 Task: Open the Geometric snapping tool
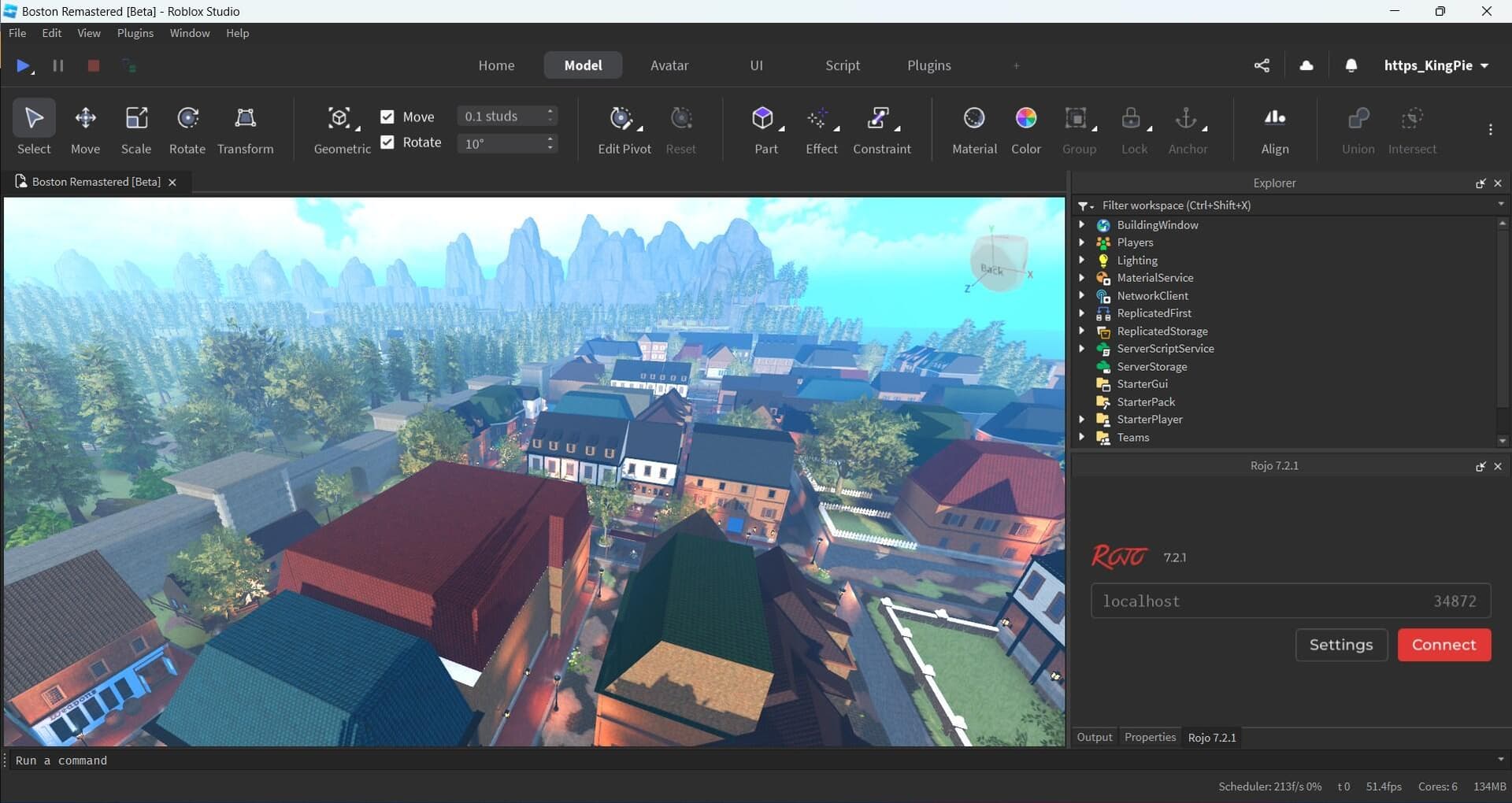pyautogui.click(x=342, y=128)
